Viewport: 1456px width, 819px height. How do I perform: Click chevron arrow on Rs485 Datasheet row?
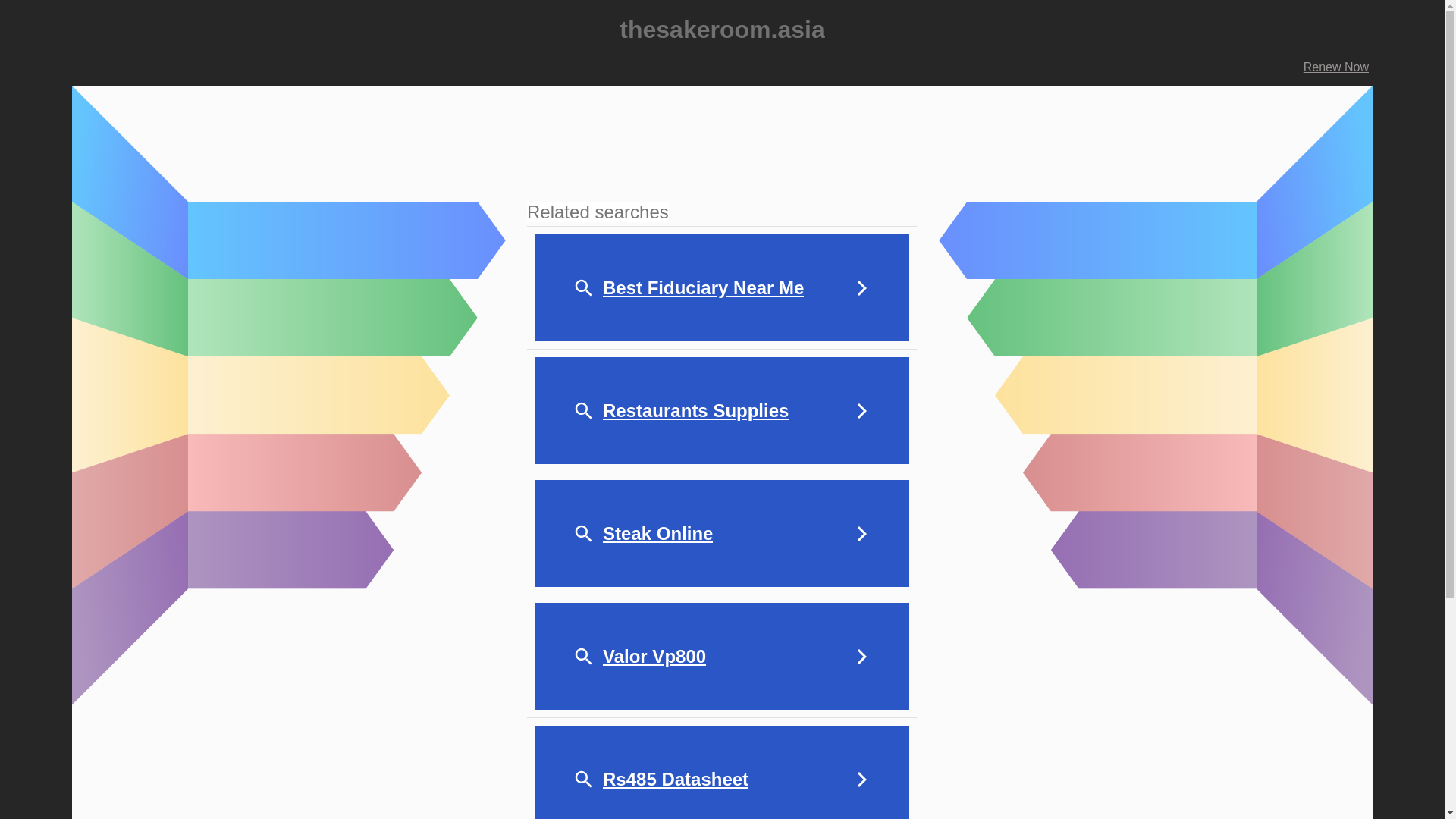tap(861, 780)
